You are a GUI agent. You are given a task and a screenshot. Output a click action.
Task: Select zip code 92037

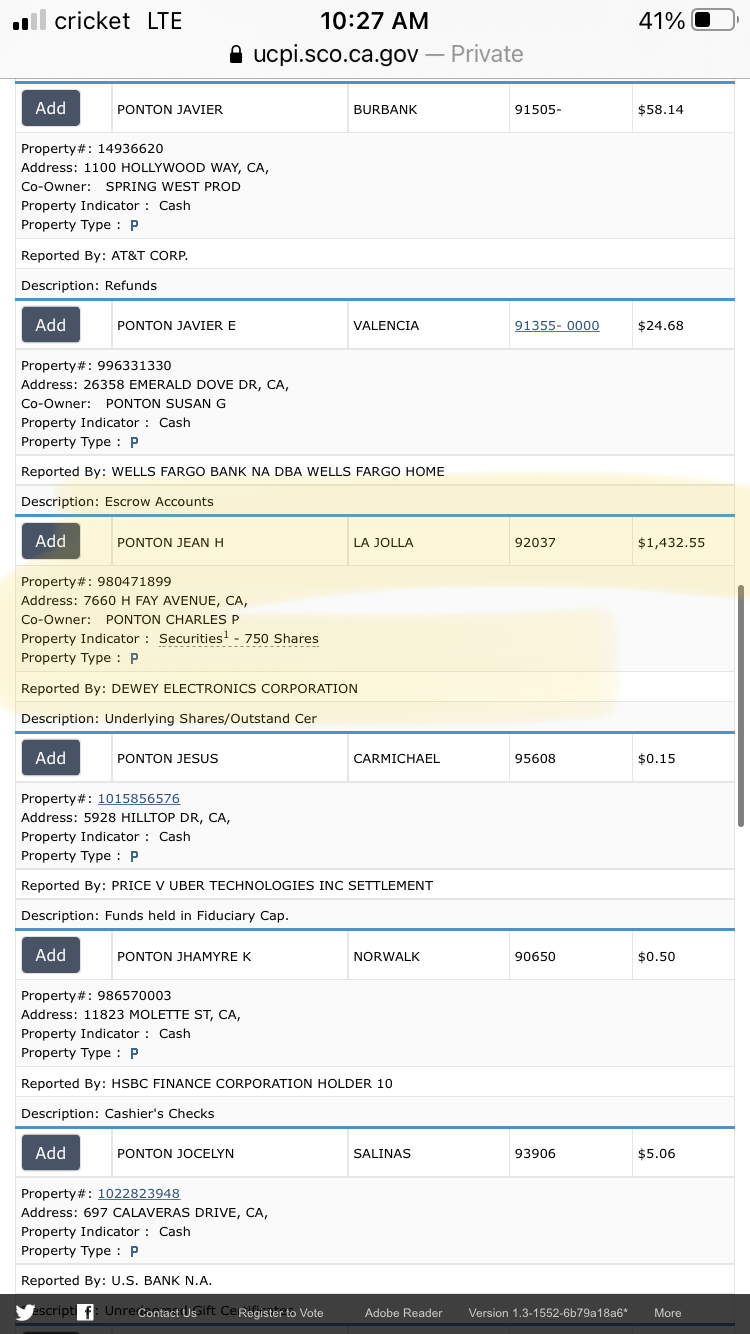pyautogui.click(x=535, y=542)
